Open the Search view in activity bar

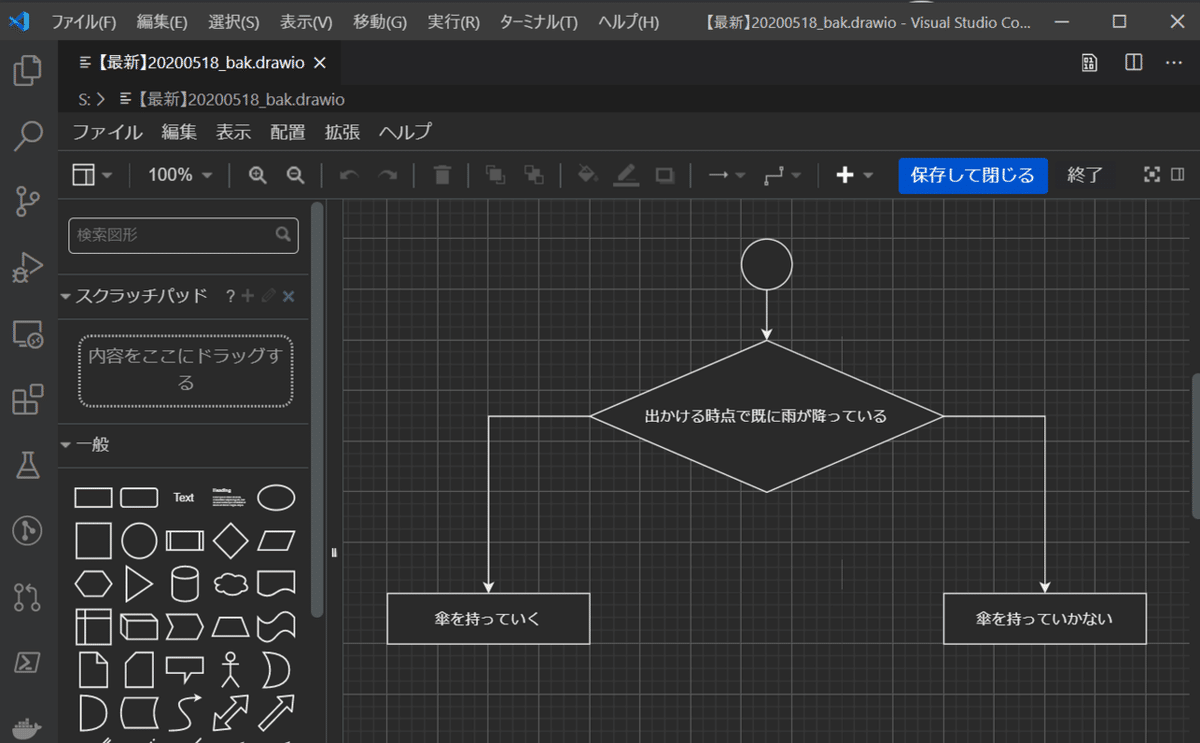coord(28,135)
